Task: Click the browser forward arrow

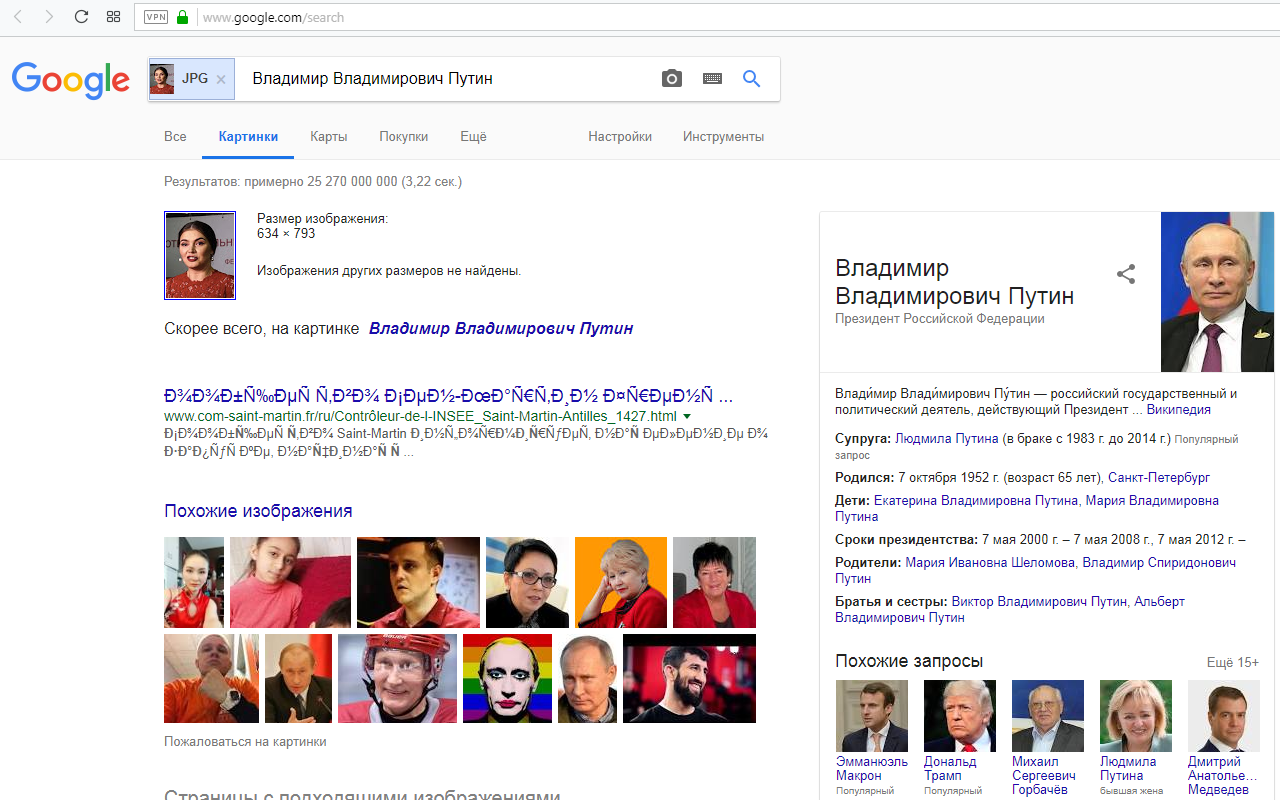Action: [x=49, y=17]
